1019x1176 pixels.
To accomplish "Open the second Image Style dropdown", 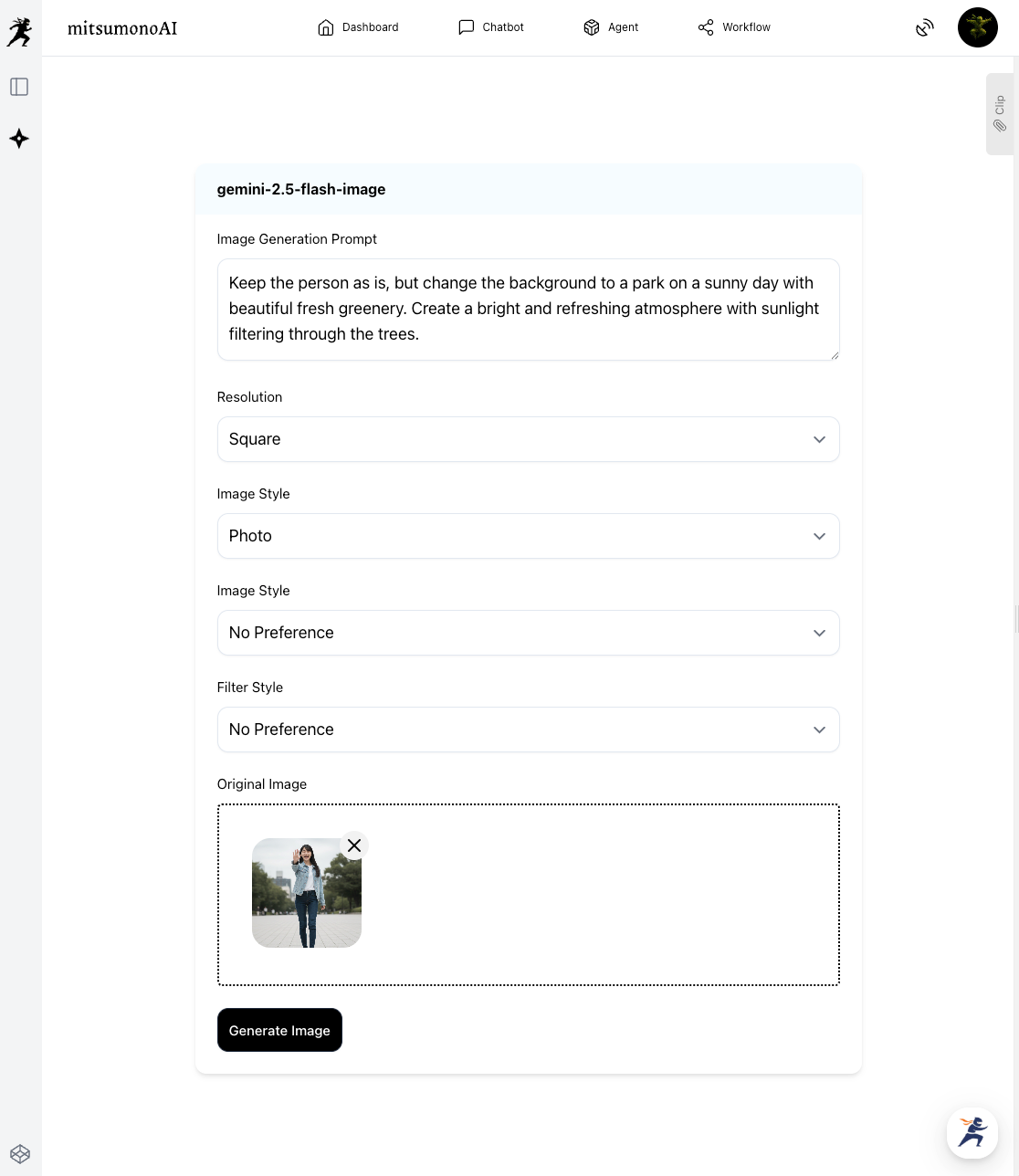I will pyautogui.click(x=528, y=633).
